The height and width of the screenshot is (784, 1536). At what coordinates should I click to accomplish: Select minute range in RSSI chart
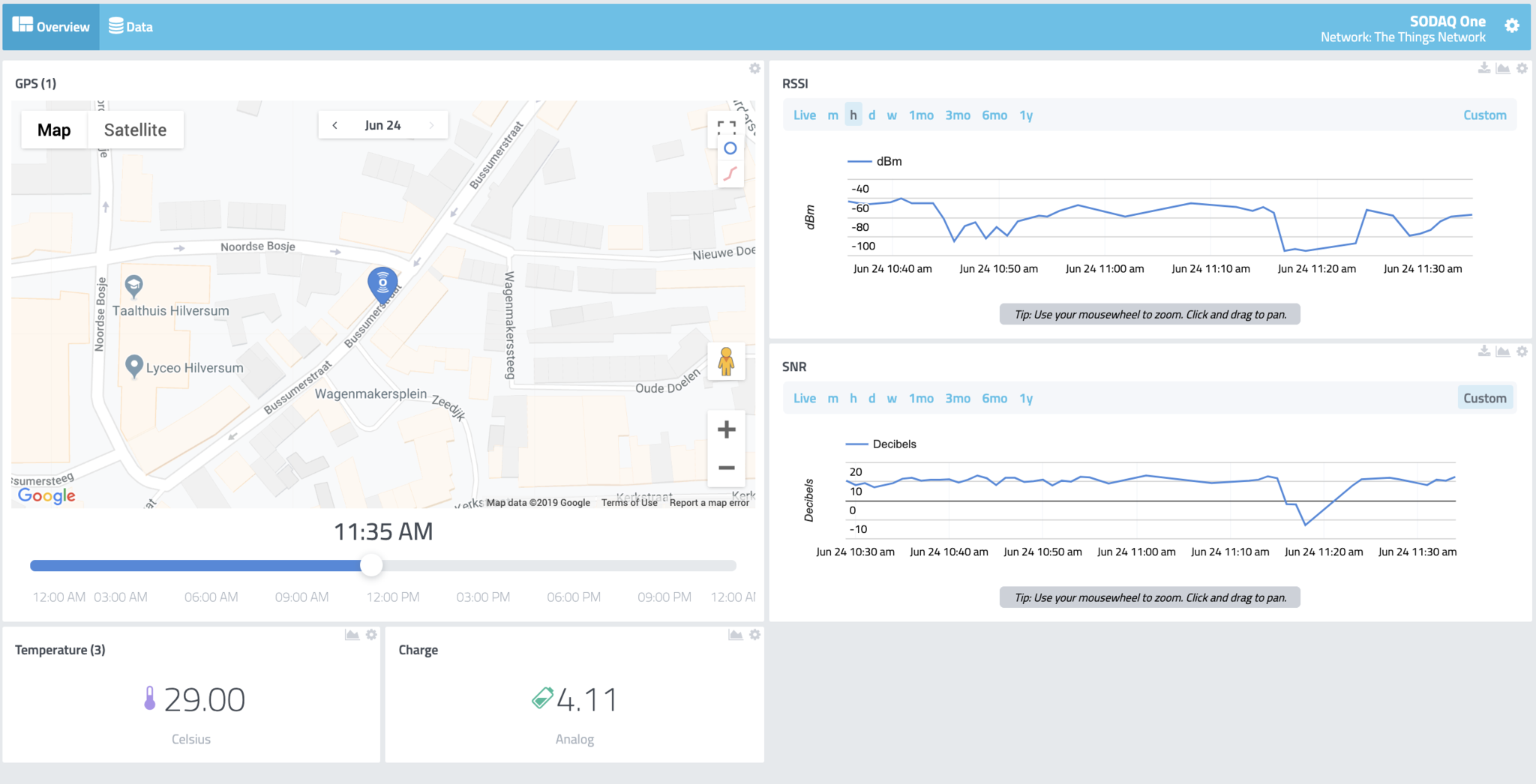coord(832,115)
